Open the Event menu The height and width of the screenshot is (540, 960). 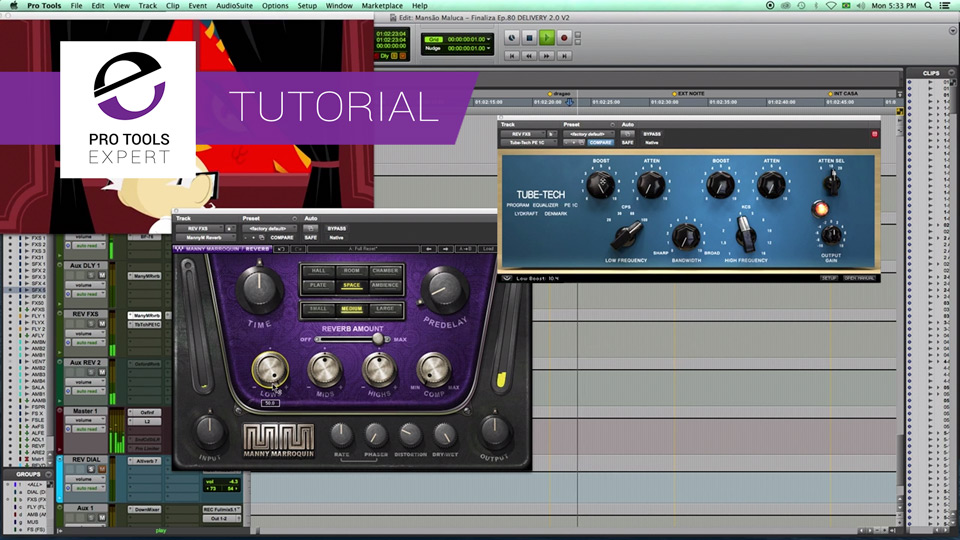point(197,6)
